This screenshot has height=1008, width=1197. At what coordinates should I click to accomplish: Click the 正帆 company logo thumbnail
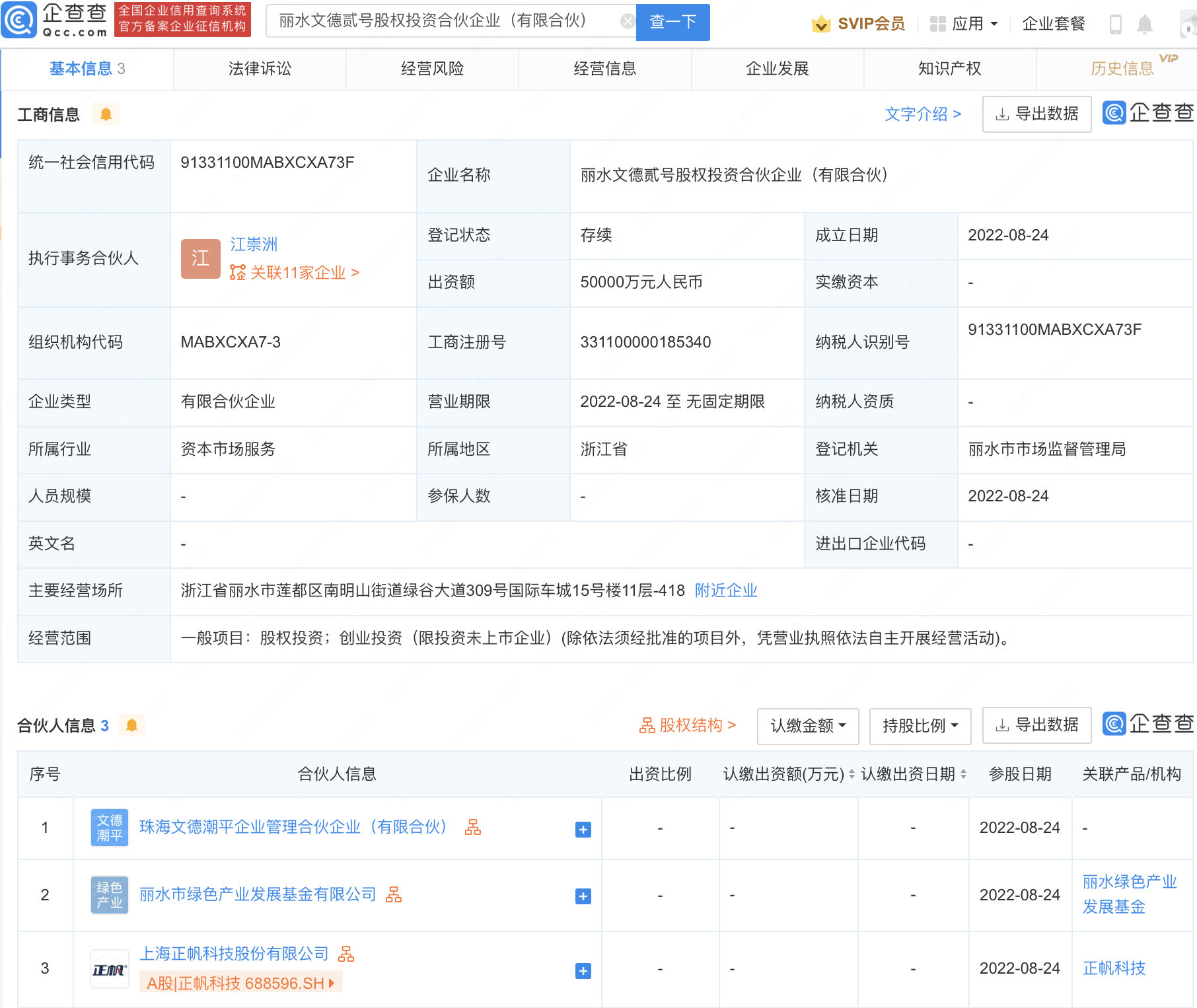[110, 969]
